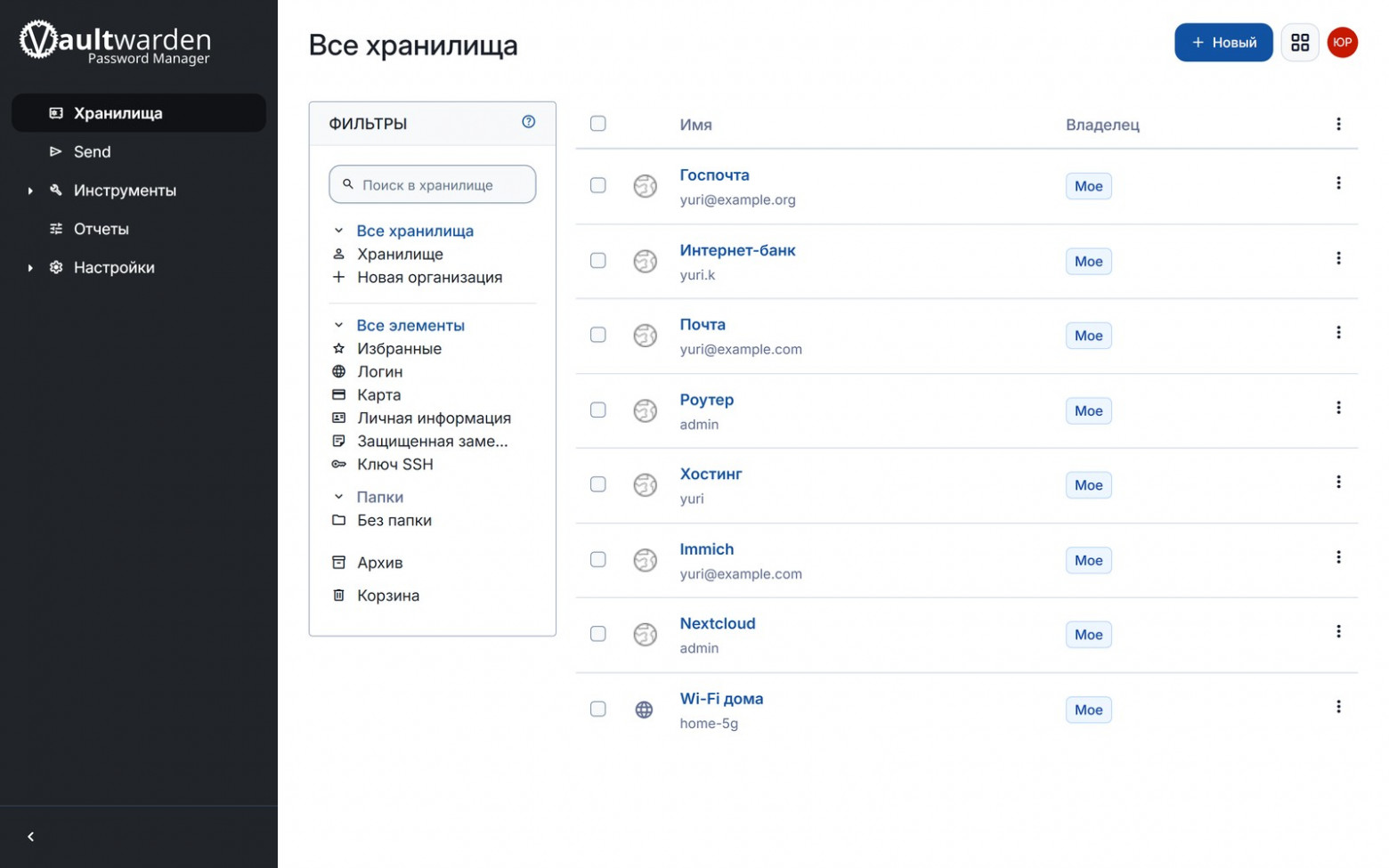Open the filters help icon
This screenshot has height=868, width=1389.
tap(528, 122)
